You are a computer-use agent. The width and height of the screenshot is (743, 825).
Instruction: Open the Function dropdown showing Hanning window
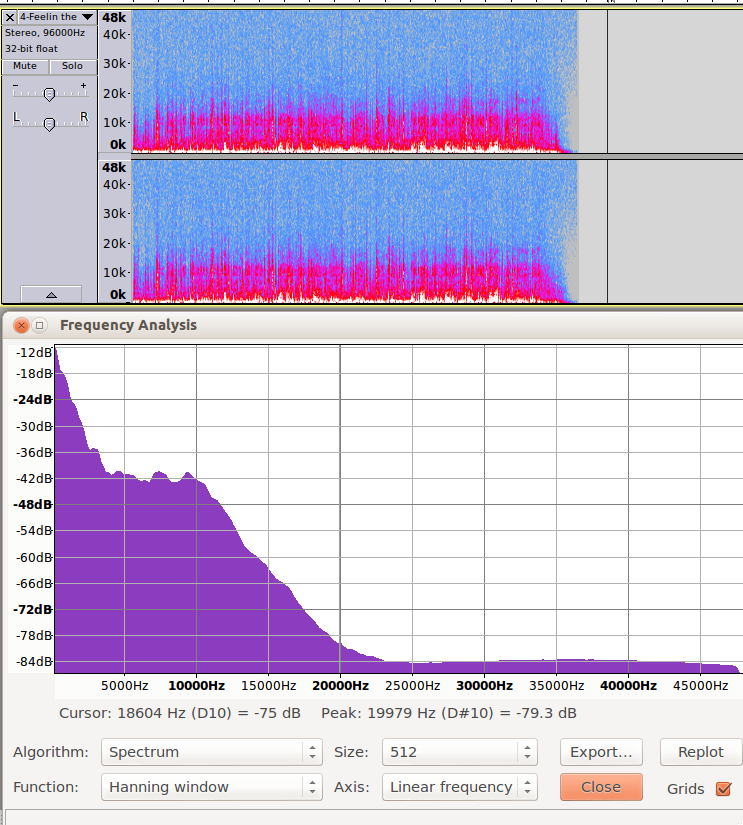click(211, 787)
